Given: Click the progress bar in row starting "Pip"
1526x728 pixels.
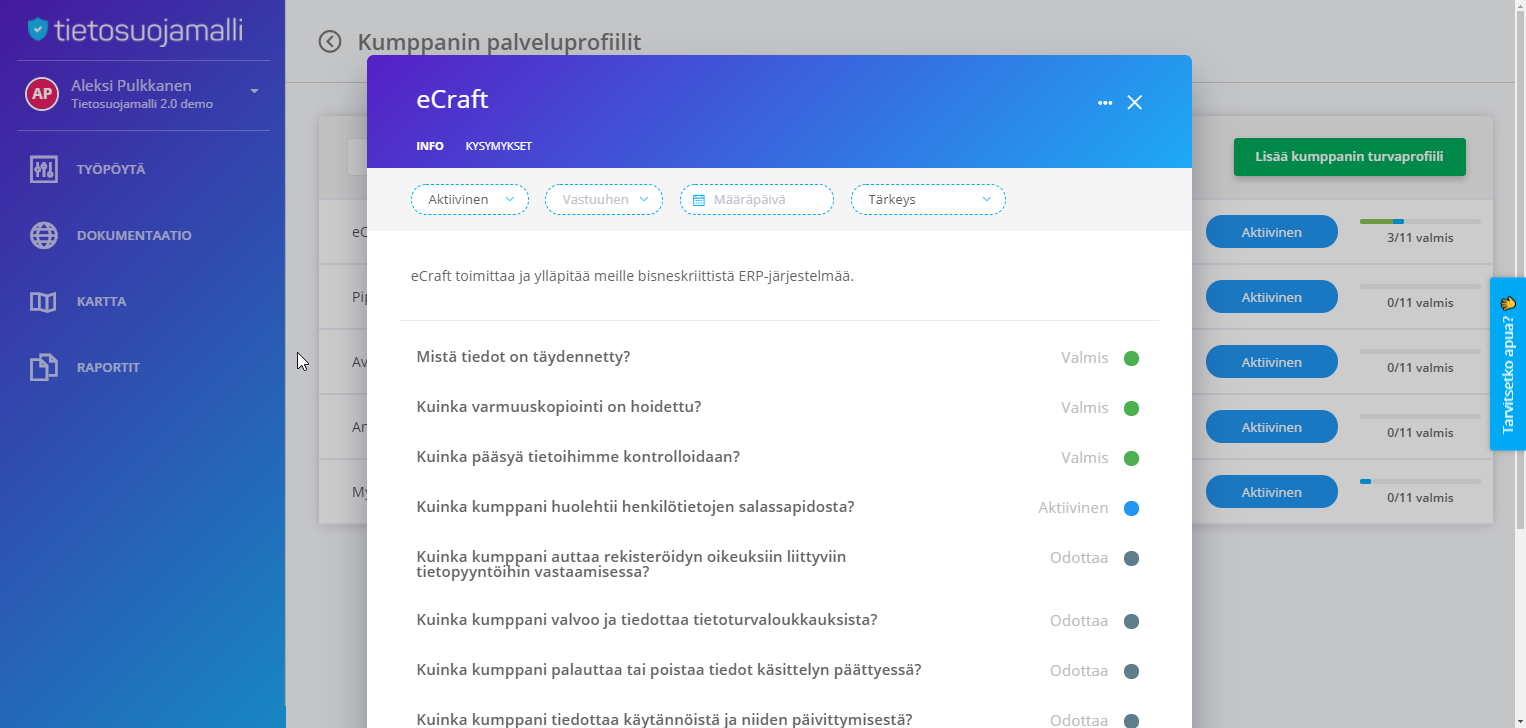Looking at the screenshot, I should click(1420, 286).
